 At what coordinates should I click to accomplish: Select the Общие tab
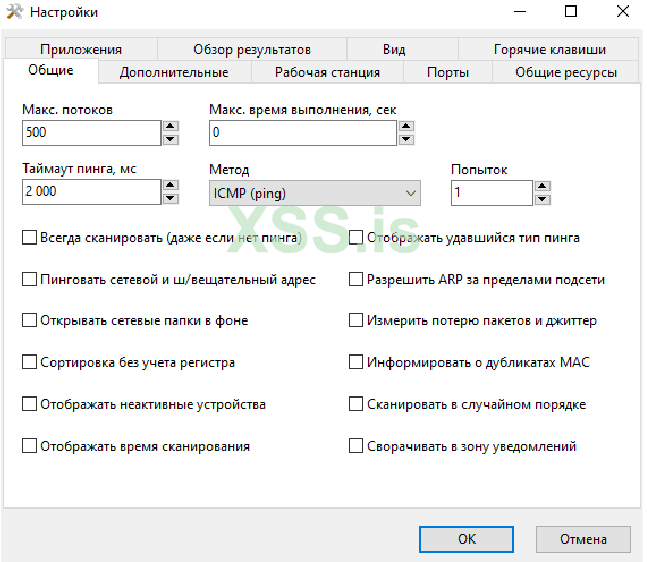(51, 71)
